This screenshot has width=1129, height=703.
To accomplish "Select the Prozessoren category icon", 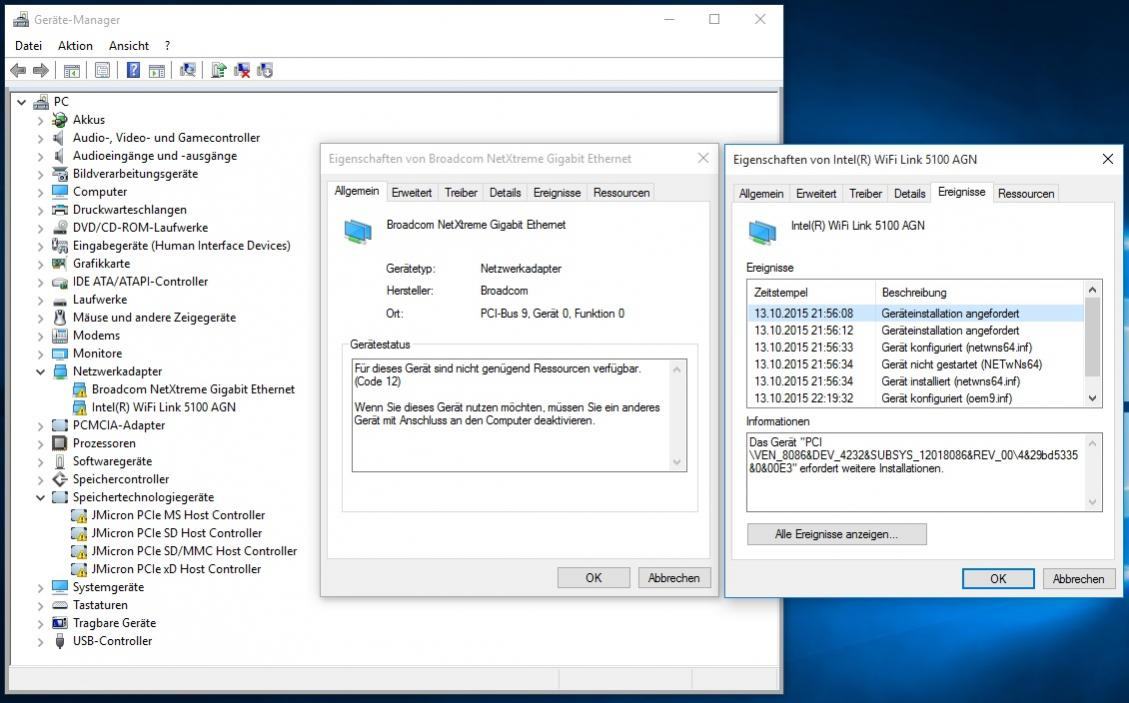I will point(60,443).
